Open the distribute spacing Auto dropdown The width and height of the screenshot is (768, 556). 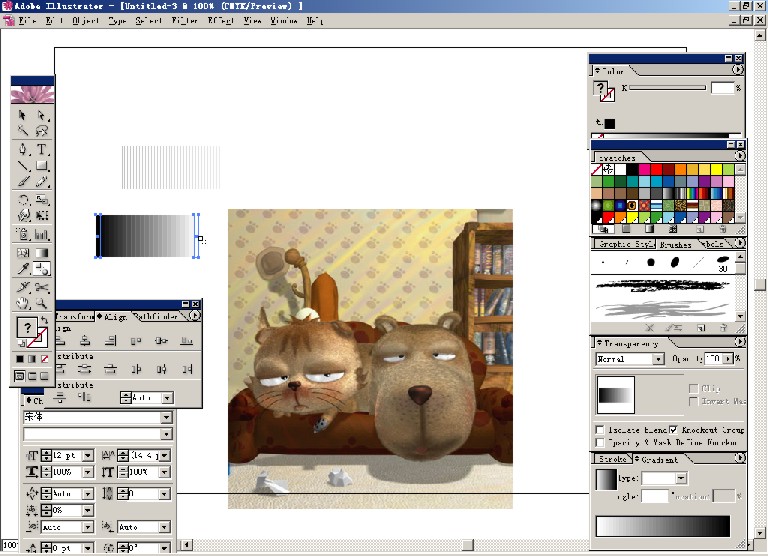(167, 398)
